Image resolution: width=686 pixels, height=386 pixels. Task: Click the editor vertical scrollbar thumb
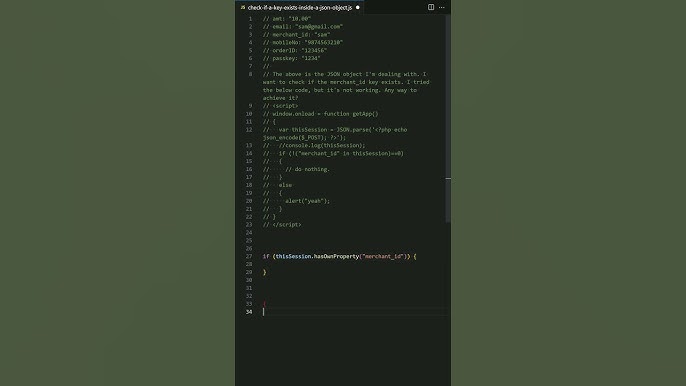click(x=448, y=120)
